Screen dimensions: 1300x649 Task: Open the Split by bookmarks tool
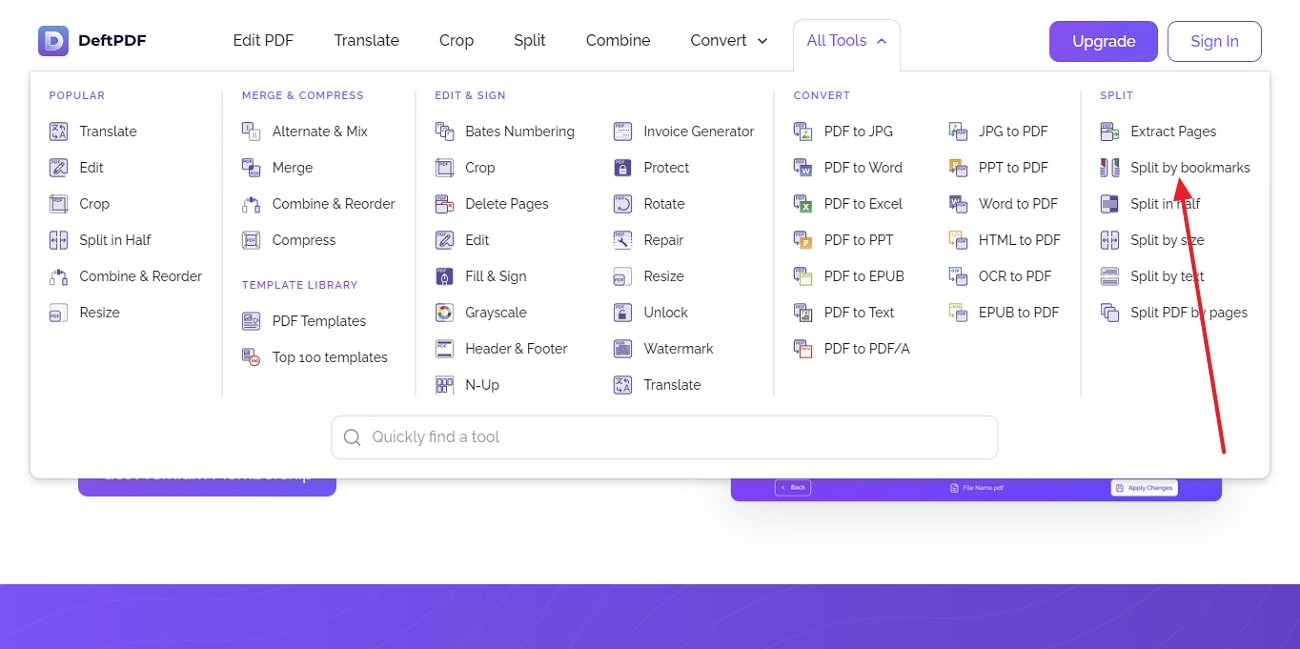coord(1190,167)
